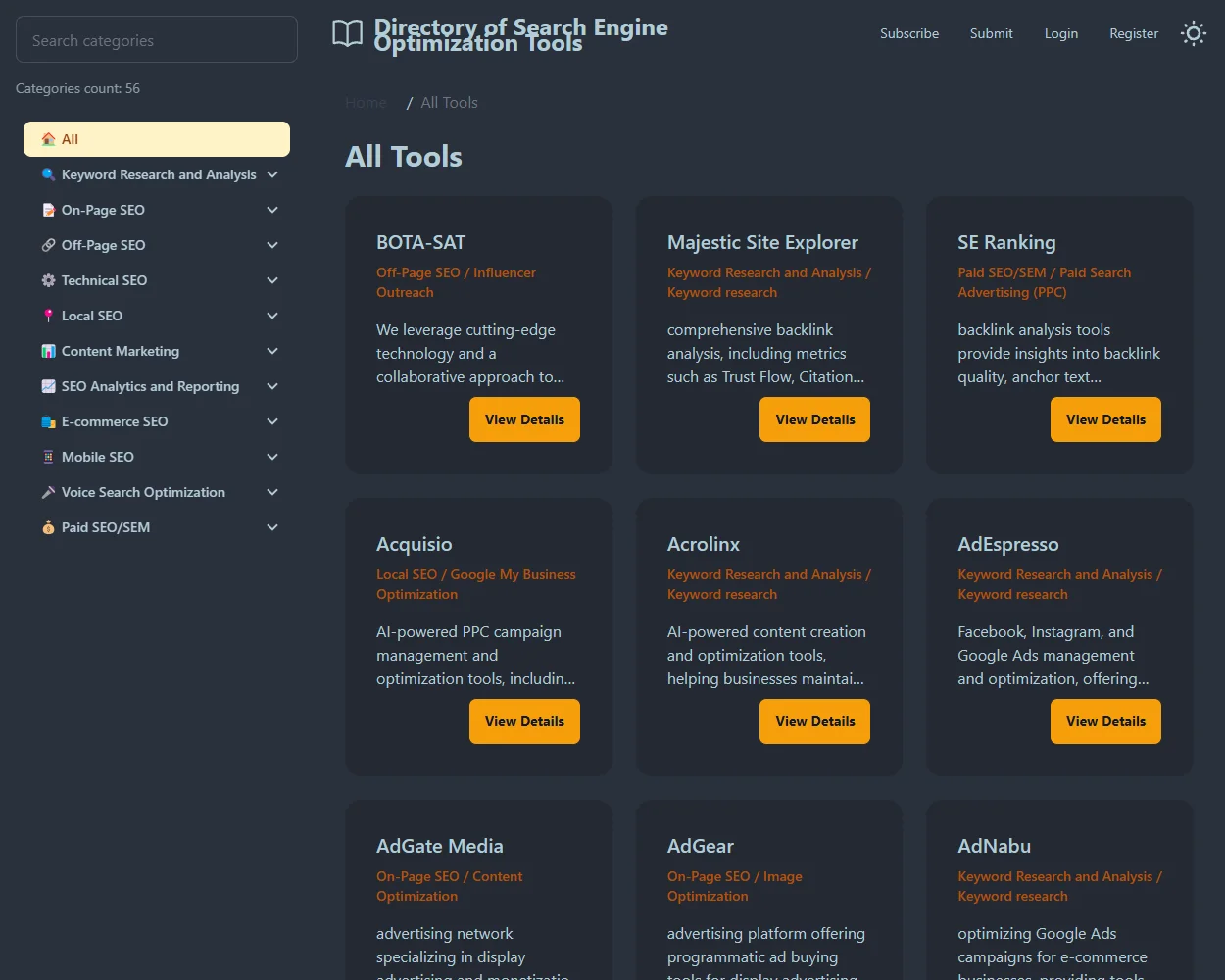Expand the E-commerce SEO category

coord(272,420)
